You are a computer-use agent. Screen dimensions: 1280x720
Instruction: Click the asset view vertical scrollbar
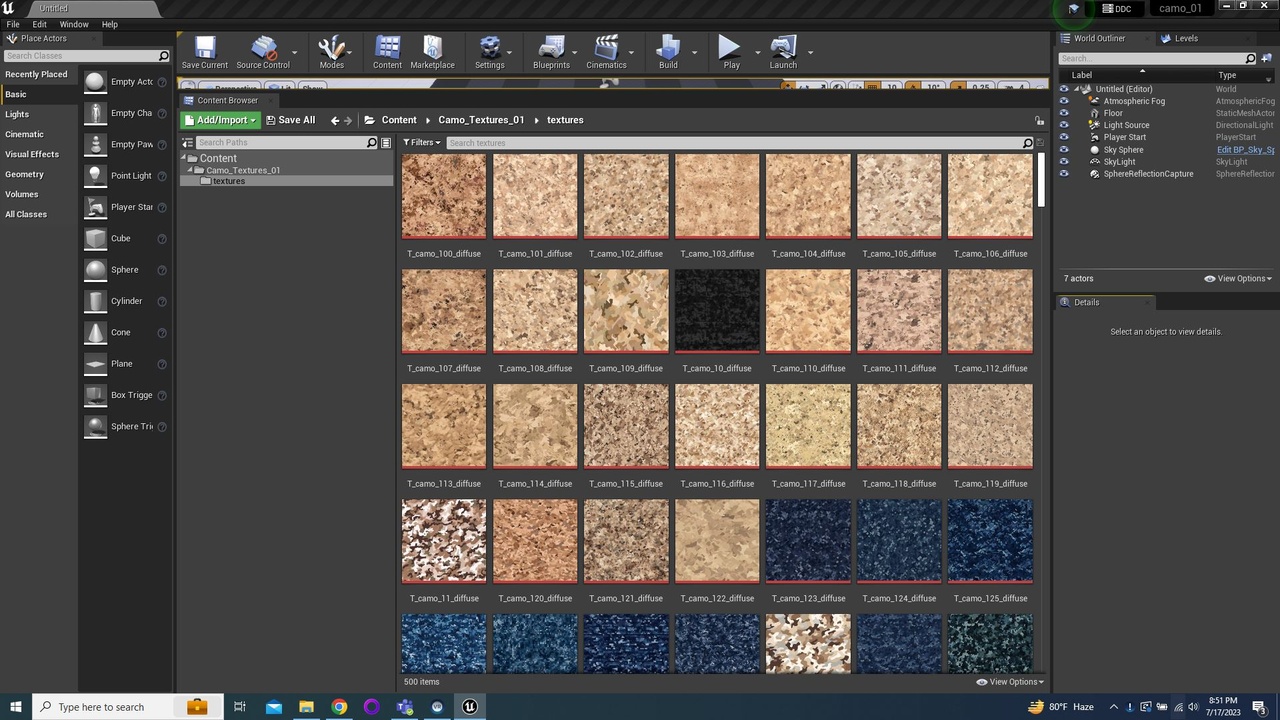(1041, 180)
